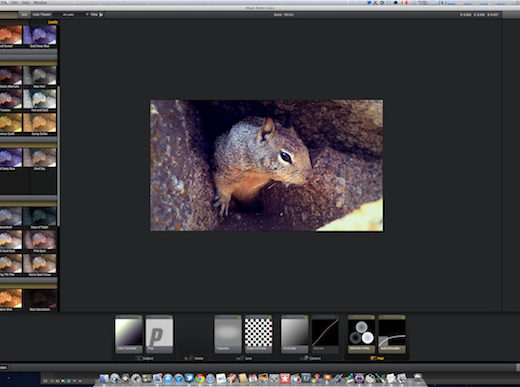
Task: Turn off the Vignette tool's green toggle
Action: tap(239, 317)
